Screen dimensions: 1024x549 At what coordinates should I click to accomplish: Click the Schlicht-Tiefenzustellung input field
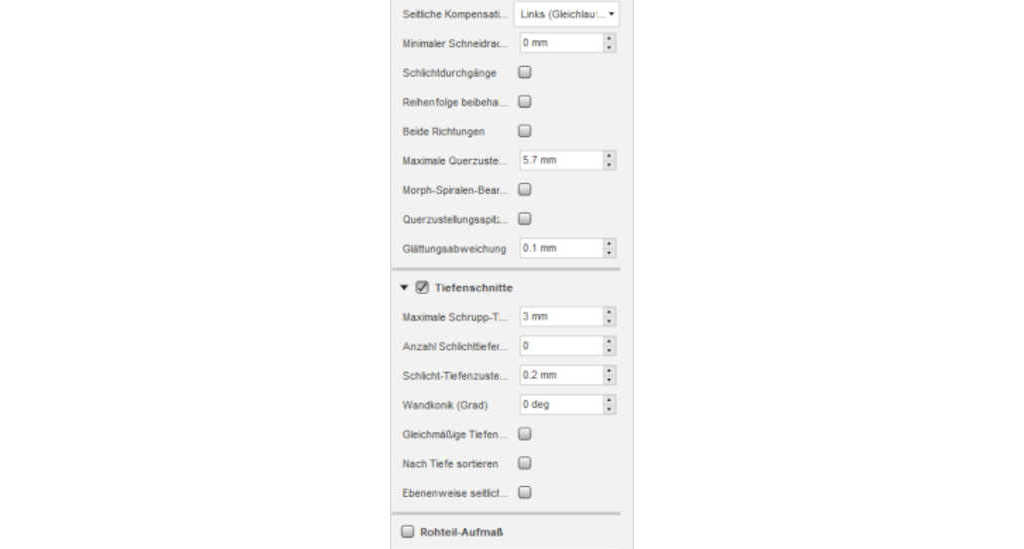click(x=560, y=375)
